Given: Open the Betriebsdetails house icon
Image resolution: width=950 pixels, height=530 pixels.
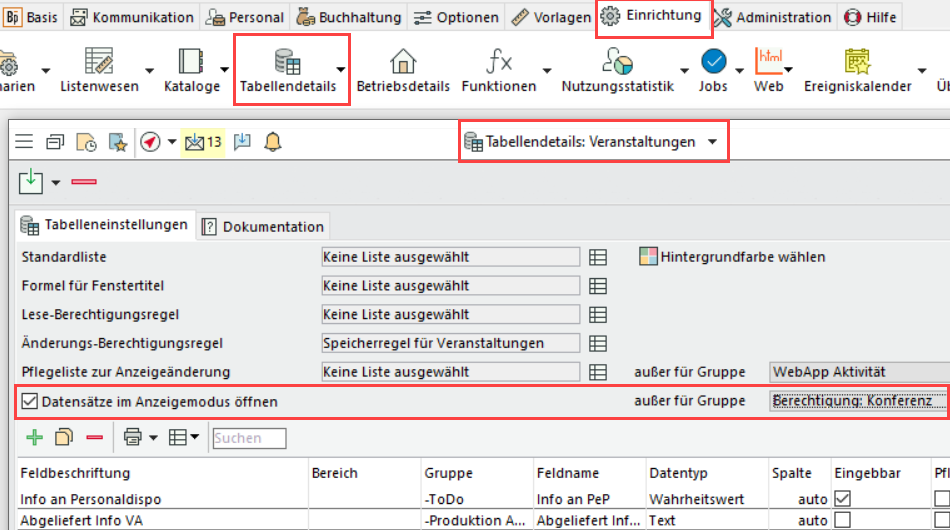Looking at the screenshot, I should pos(403,69).
